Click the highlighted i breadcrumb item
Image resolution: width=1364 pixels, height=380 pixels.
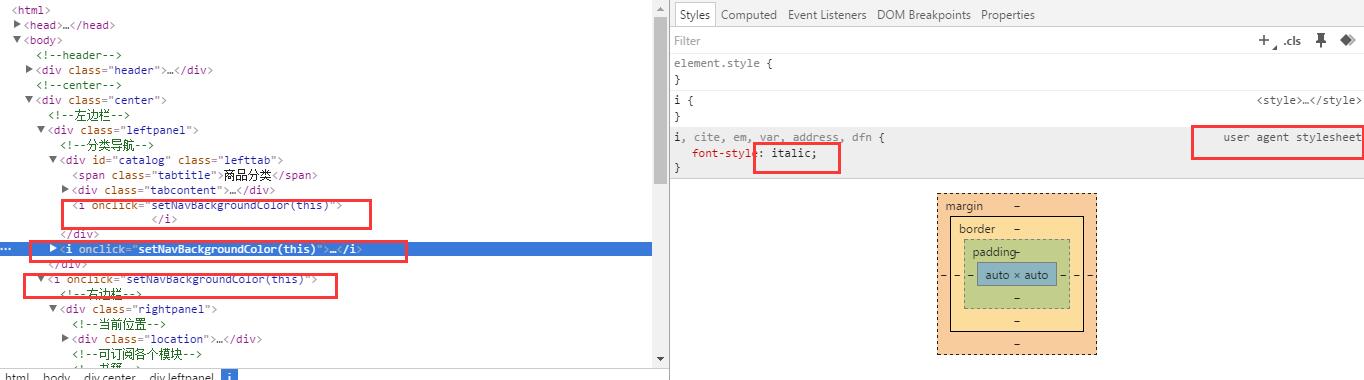coord(229,376)
